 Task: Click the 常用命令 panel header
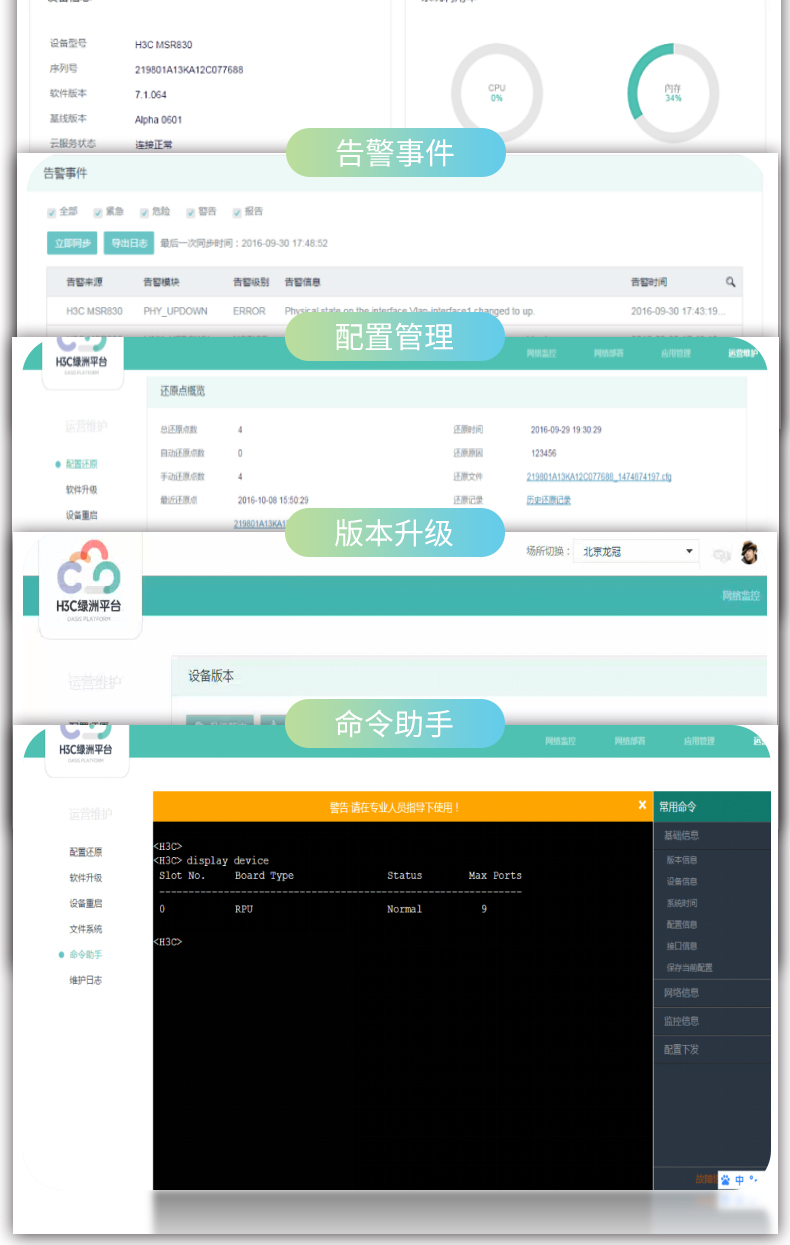712,806
